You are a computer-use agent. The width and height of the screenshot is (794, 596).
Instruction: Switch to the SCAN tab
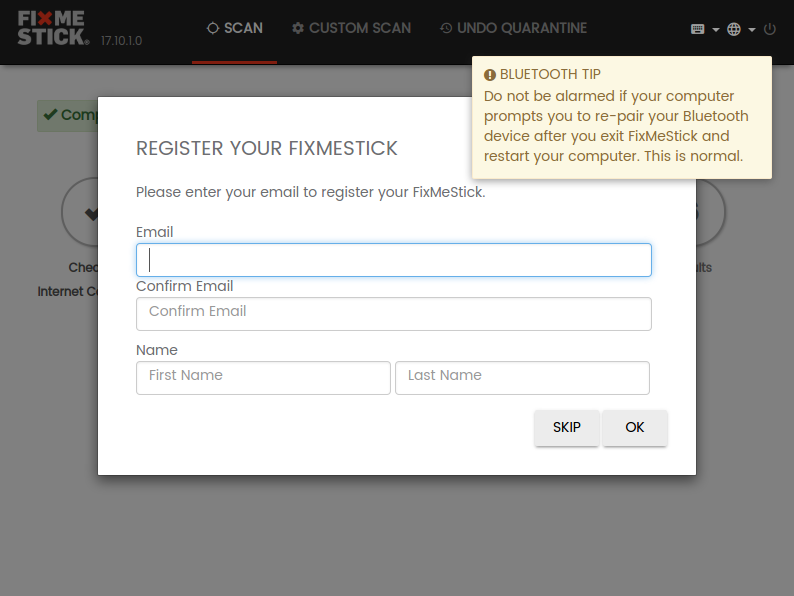click(234, 28)
